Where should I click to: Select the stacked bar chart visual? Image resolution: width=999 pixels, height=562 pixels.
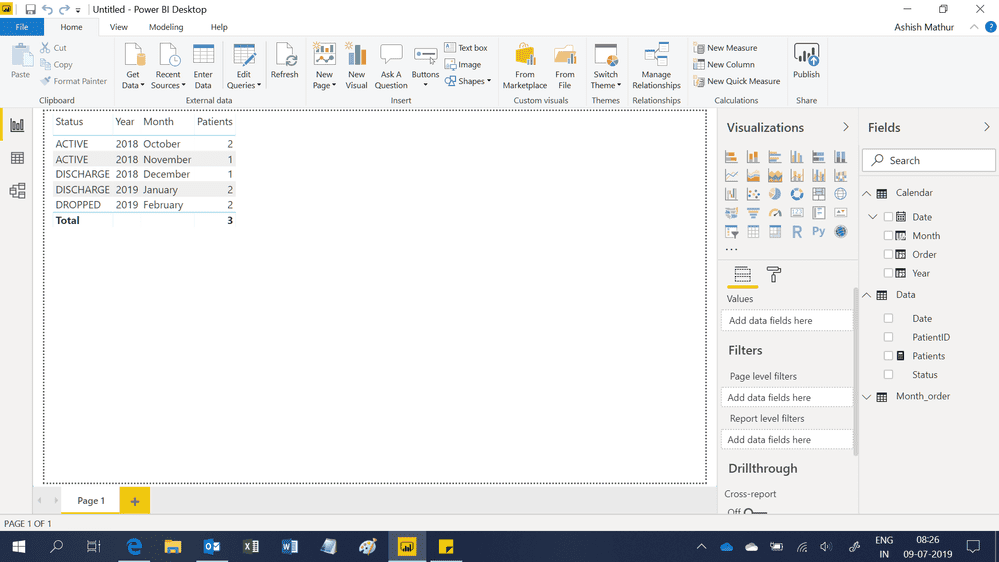pos(731,157)
